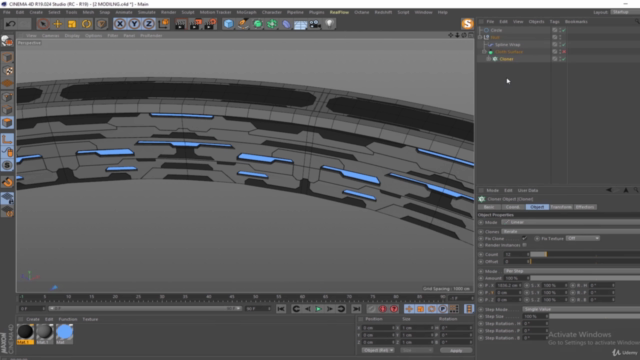Open Object Manager Tags menu
640x360 pixels.
(554, 22)
